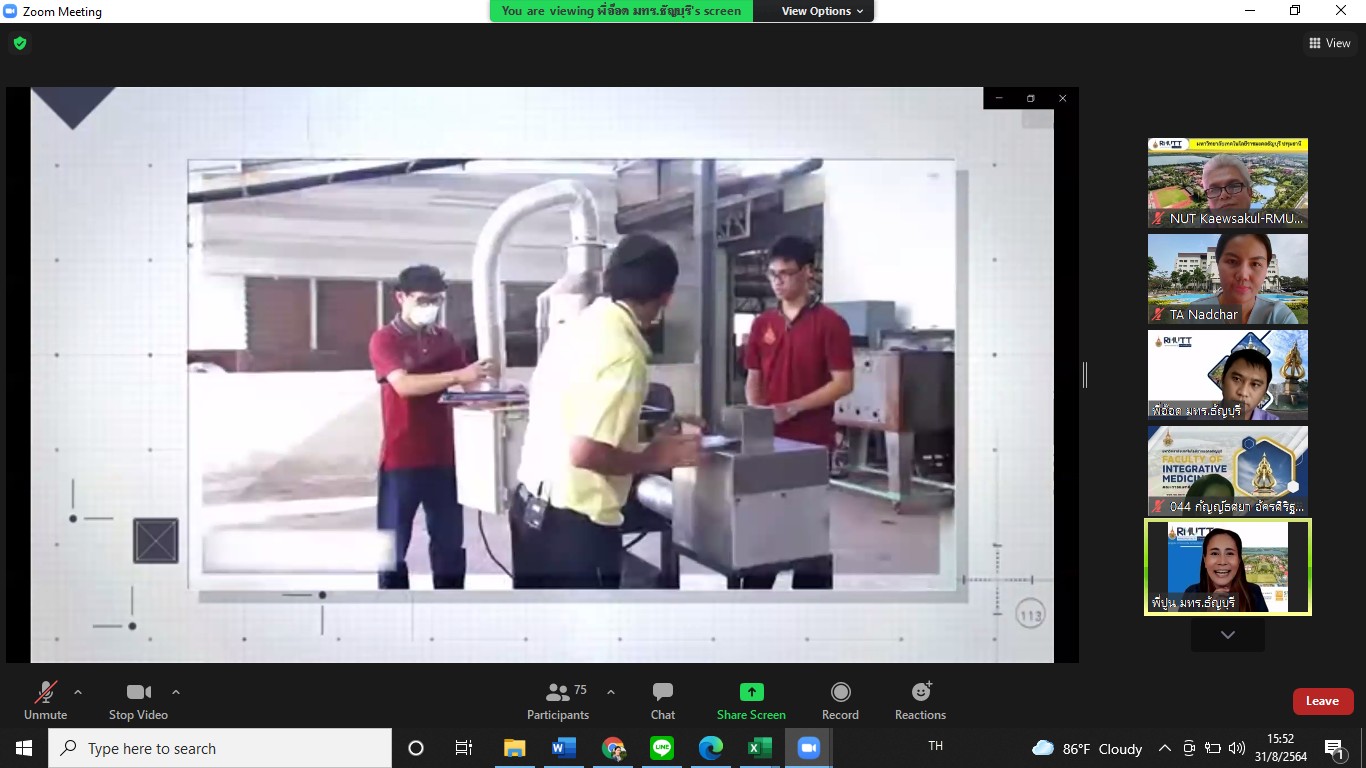1366x768 pixels.
Task: Click the Windows search box
Action: click(x=220, y=748)
